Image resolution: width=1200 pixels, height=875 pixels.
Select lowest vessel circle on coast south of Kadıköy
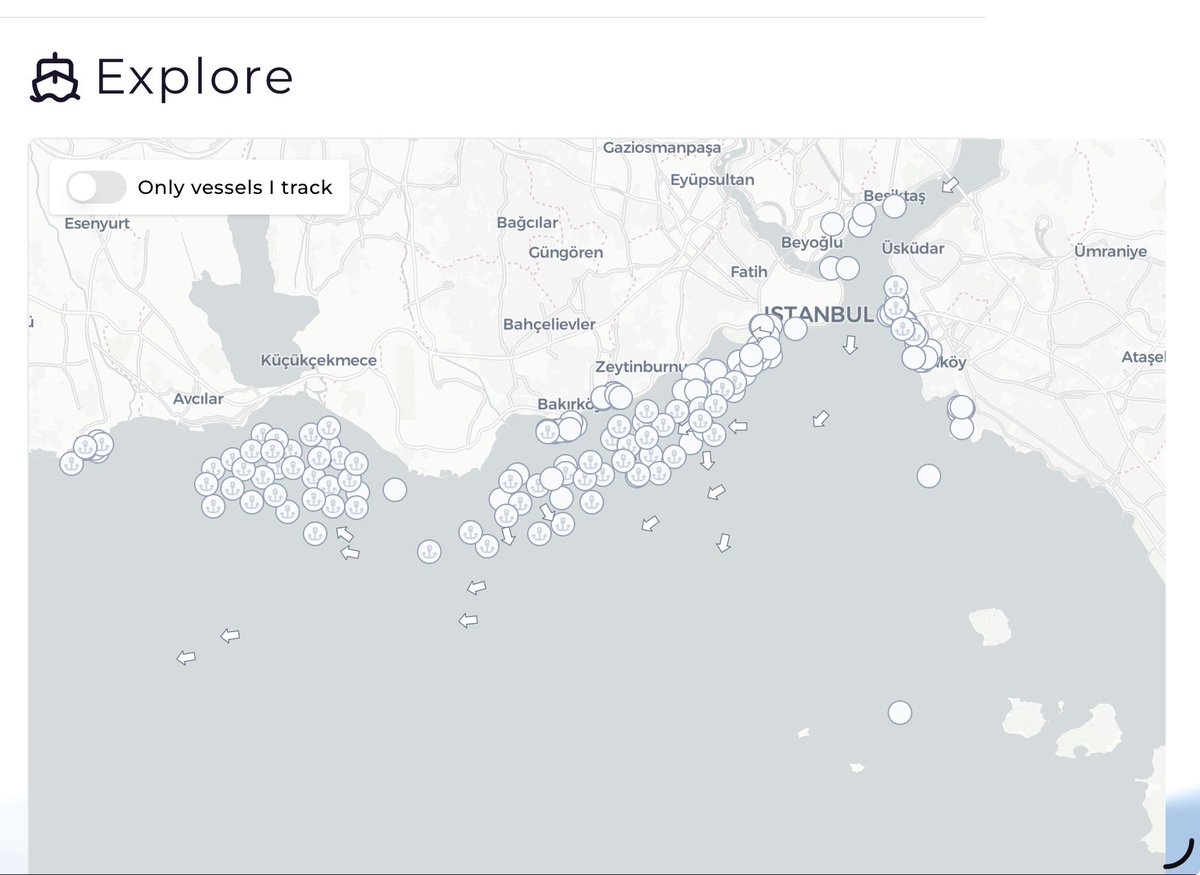click(x=961, y=428)
